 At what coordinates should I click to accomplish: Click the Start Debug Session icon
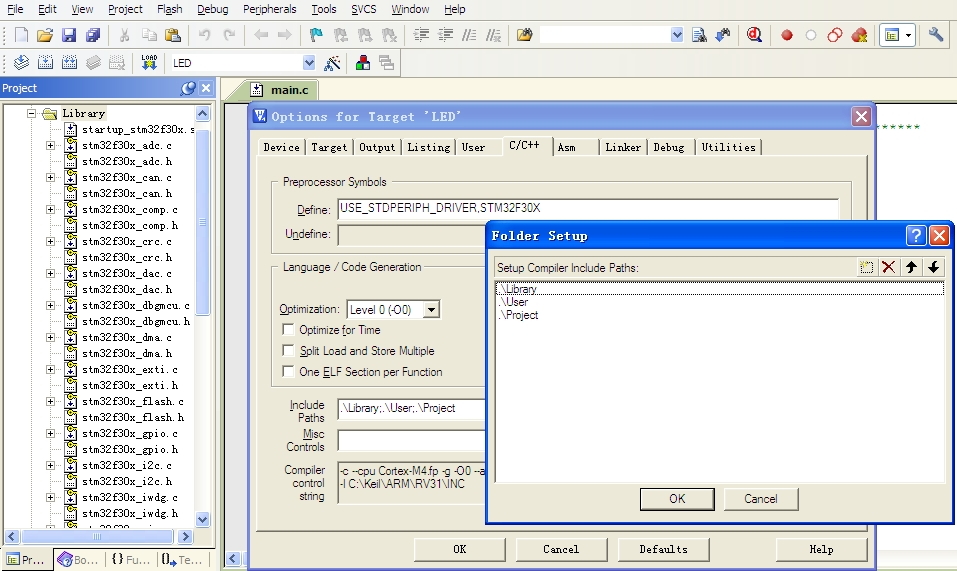[754, 35]
